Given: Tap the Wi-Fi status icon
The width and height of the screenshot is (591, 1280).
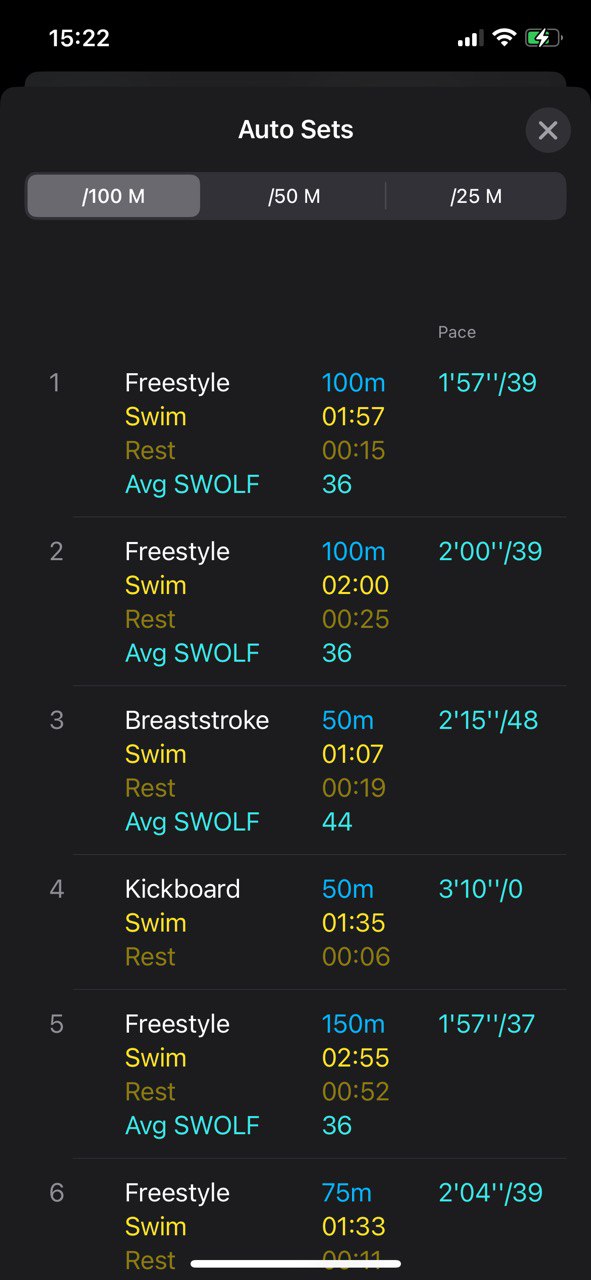Looking at the screenshot, I should pos(504,38).
